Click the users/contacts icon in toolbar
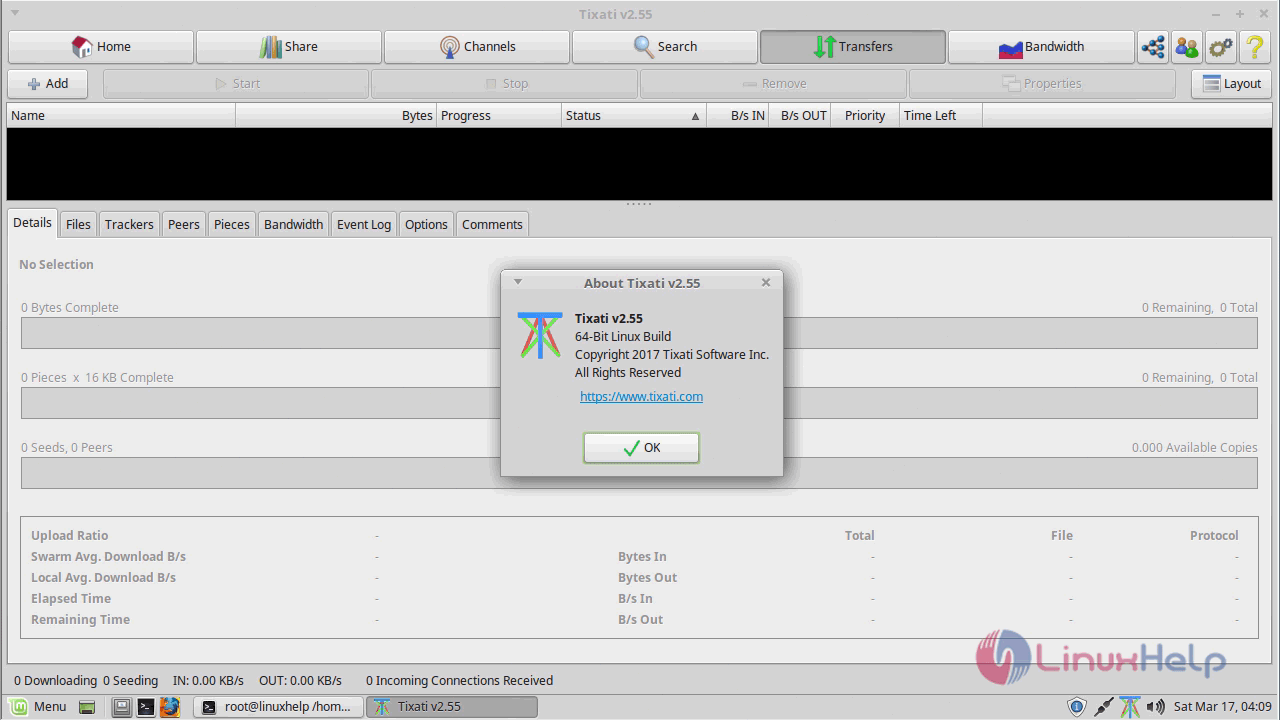This screenshot has width=1280, height=720. [1187, 47]
